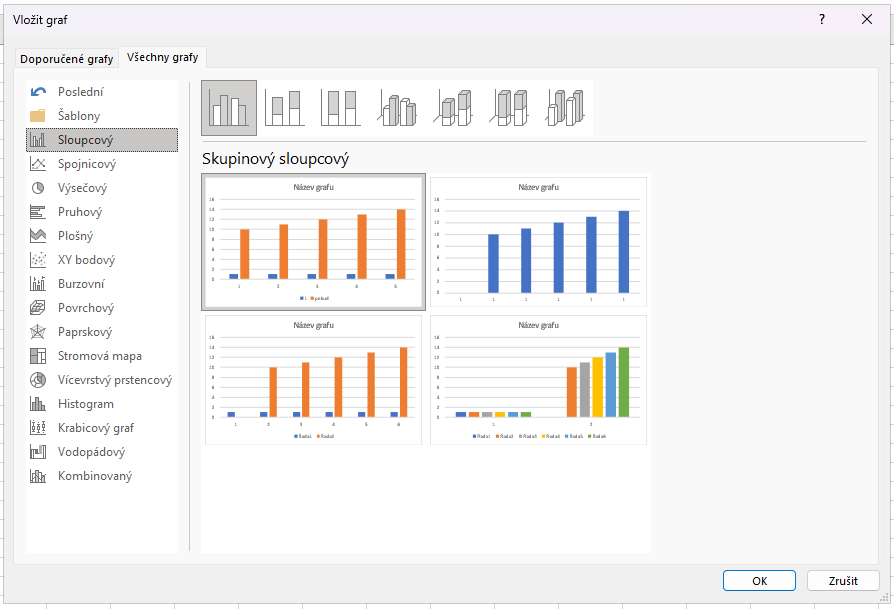Open the help question mark icon
This screenshot has width=894, height=609.
point(822,19)
